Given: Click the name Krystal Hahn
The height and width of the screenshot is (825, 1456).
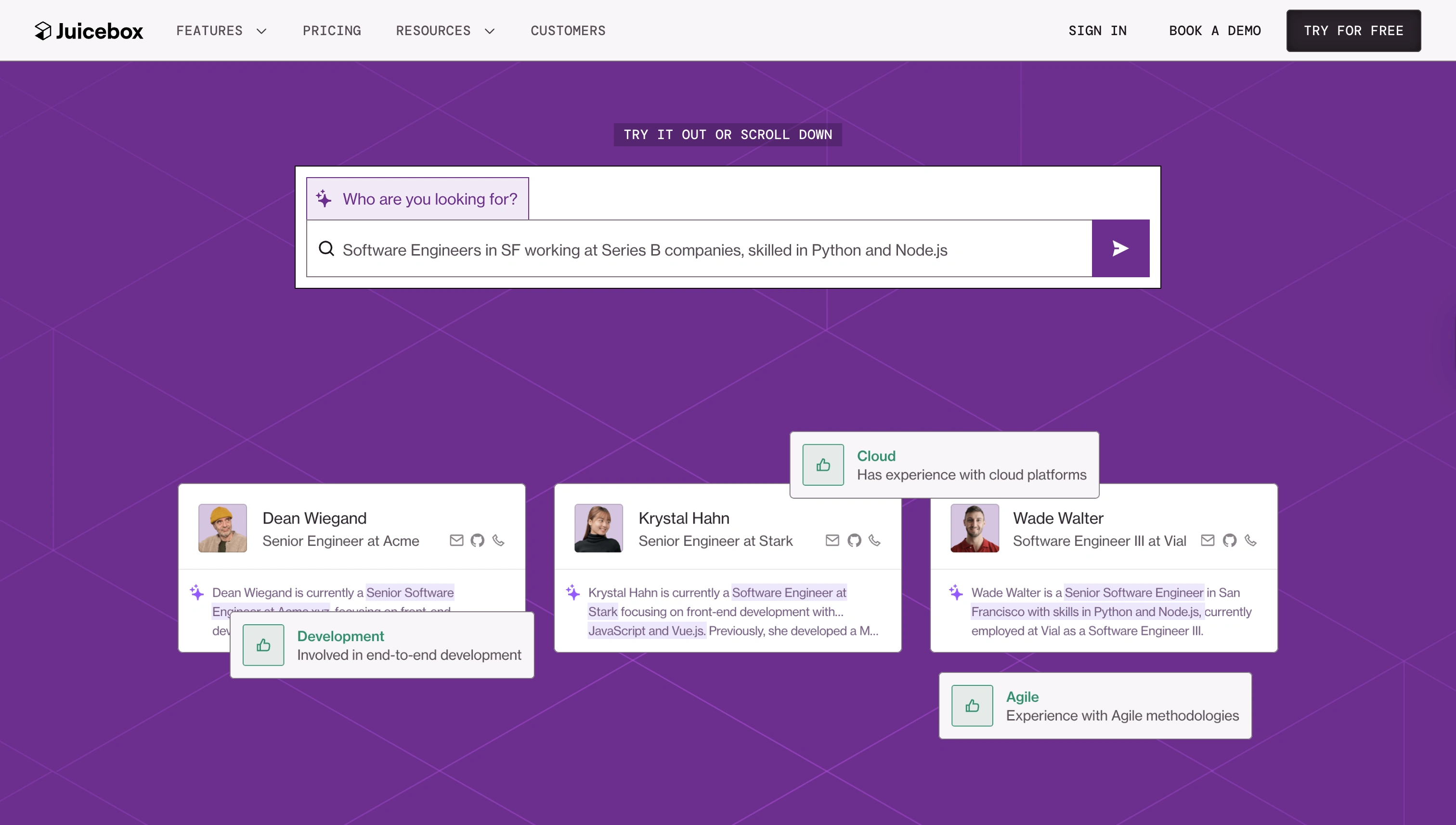Looking at the screenshot, I should 684,518.
